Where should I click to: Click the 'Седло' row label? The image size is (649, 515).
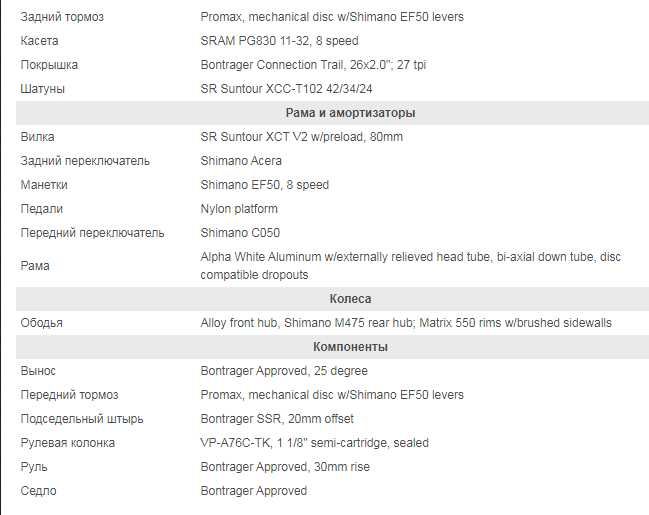(x=39, y=491)
